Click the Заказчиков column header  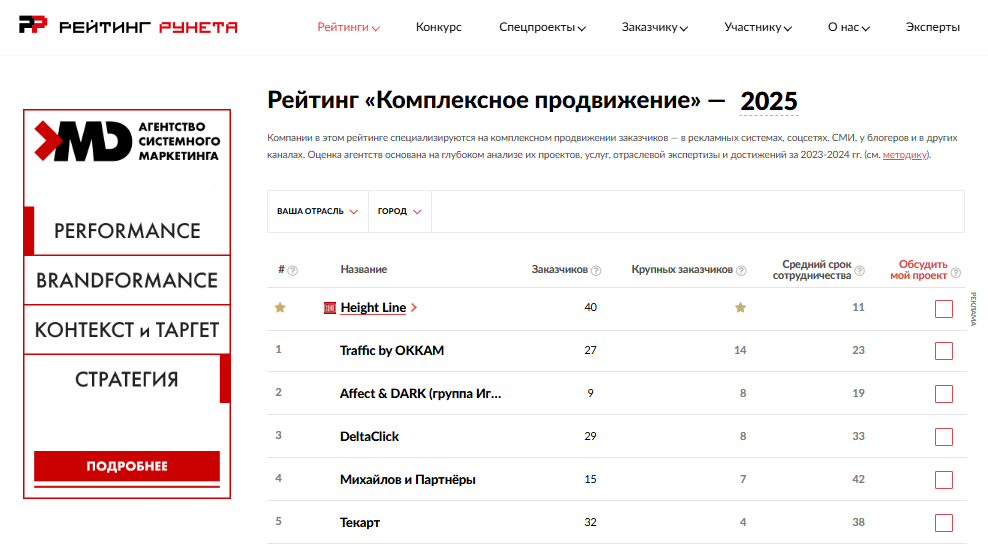click(x=560, y=270)
